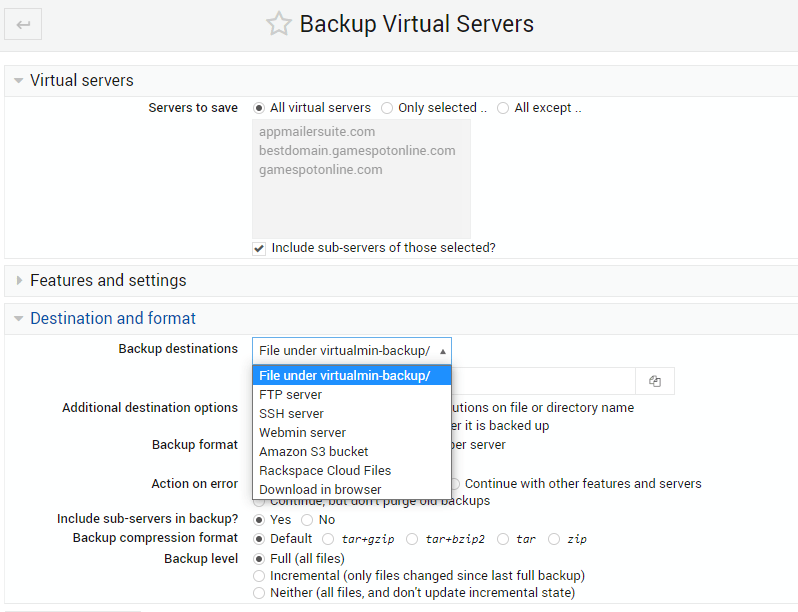Viewport: 798px width, 612px height.
Task: Select the All virtual servers radio button
Action: (x=260, y=108)
